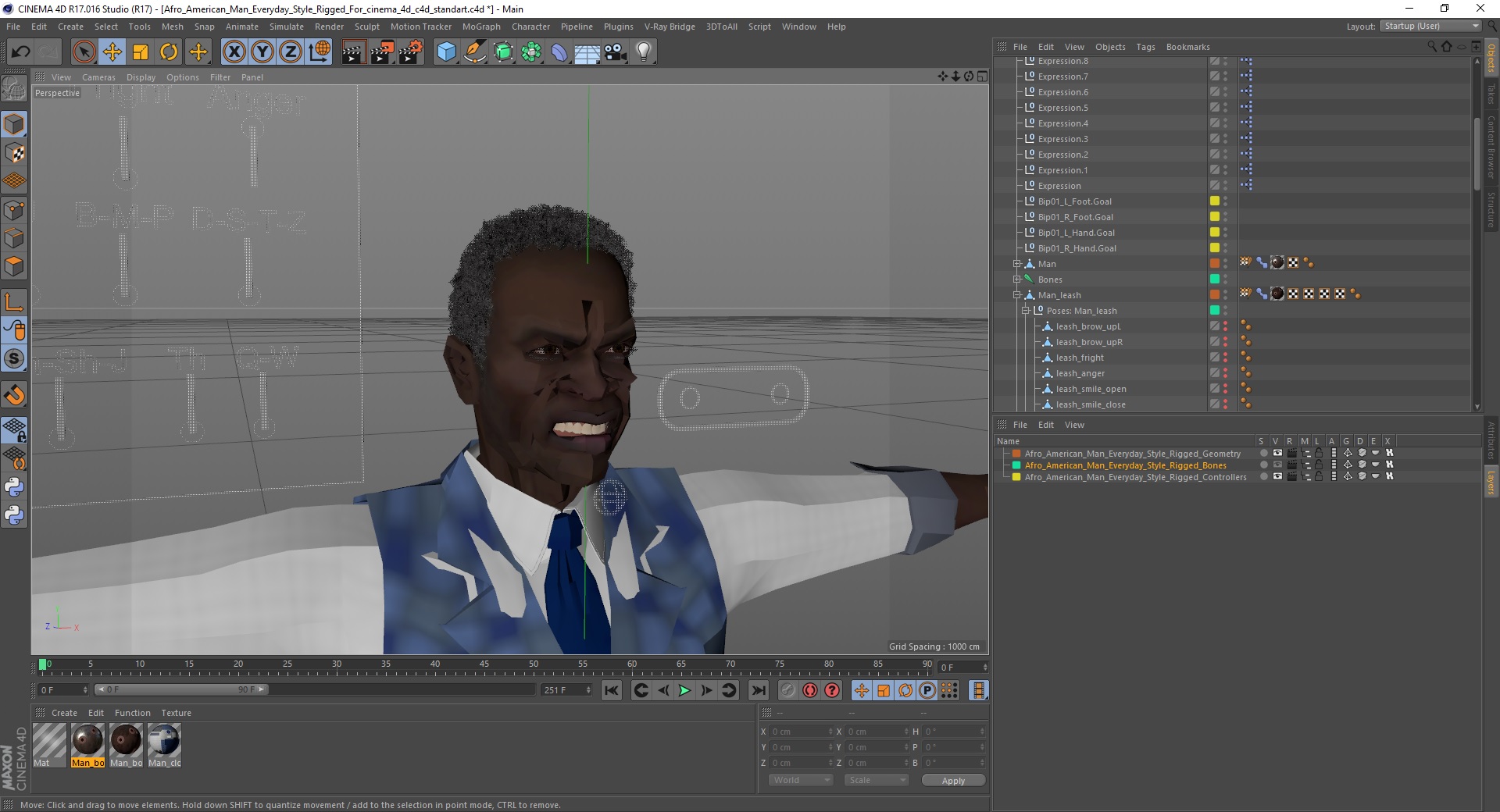Toggle Solo for Bones layer
The width and height of the screenshot is (1500, 812).
pos(1263,465)
